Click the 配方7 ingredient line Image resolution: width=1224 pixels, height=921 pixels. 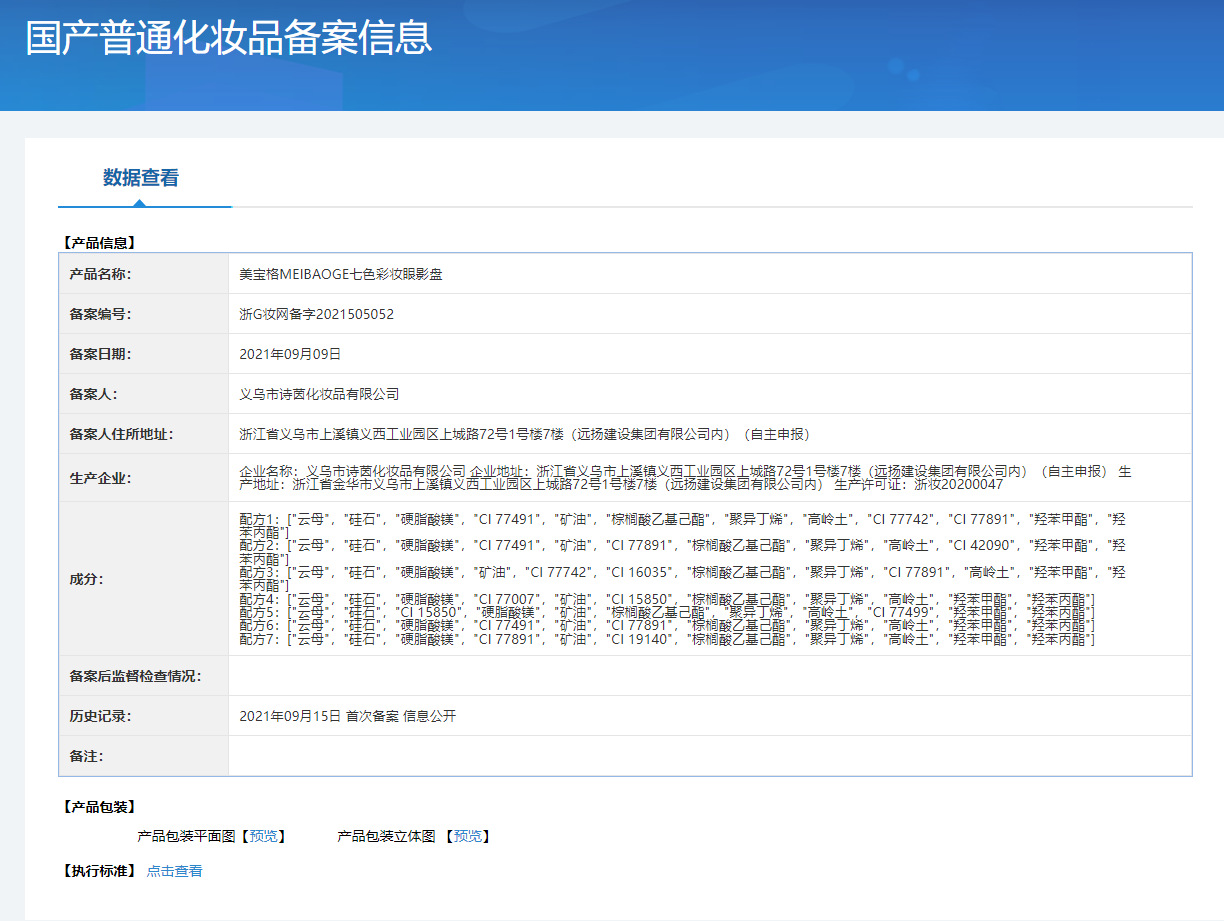[x=666, y=639]
